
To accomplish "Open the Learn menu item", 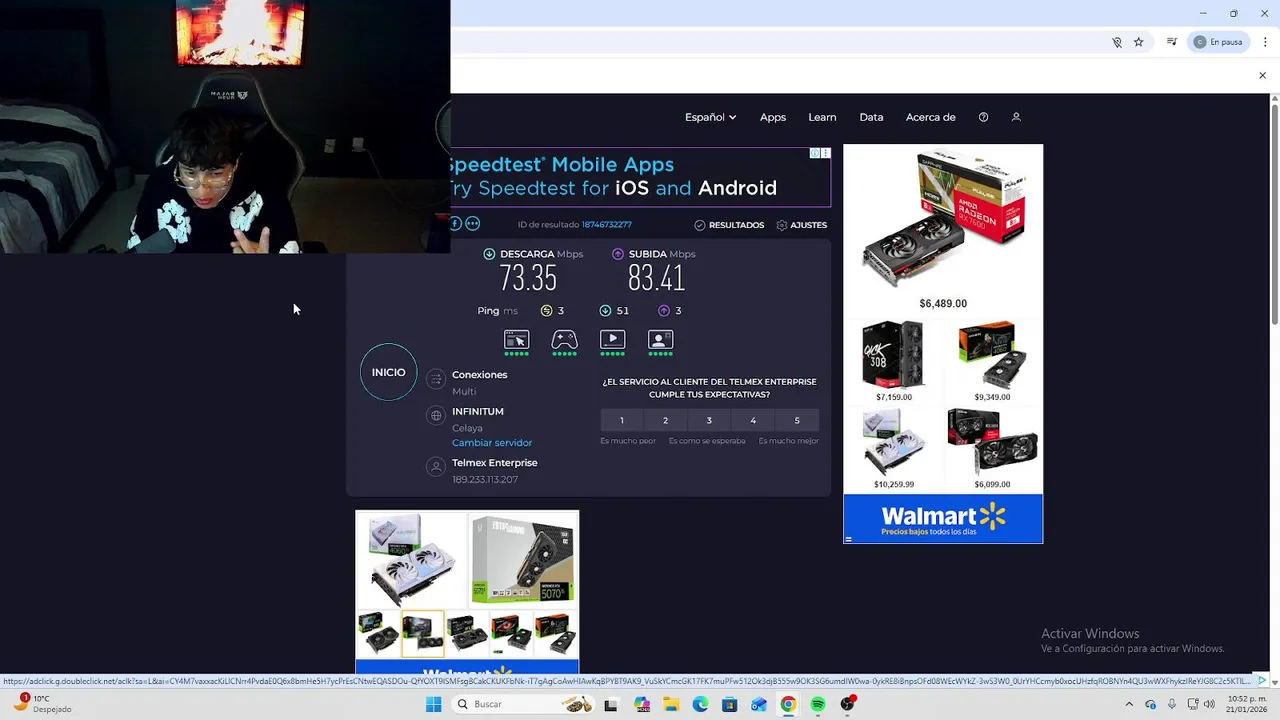I will tap(822, 117).
